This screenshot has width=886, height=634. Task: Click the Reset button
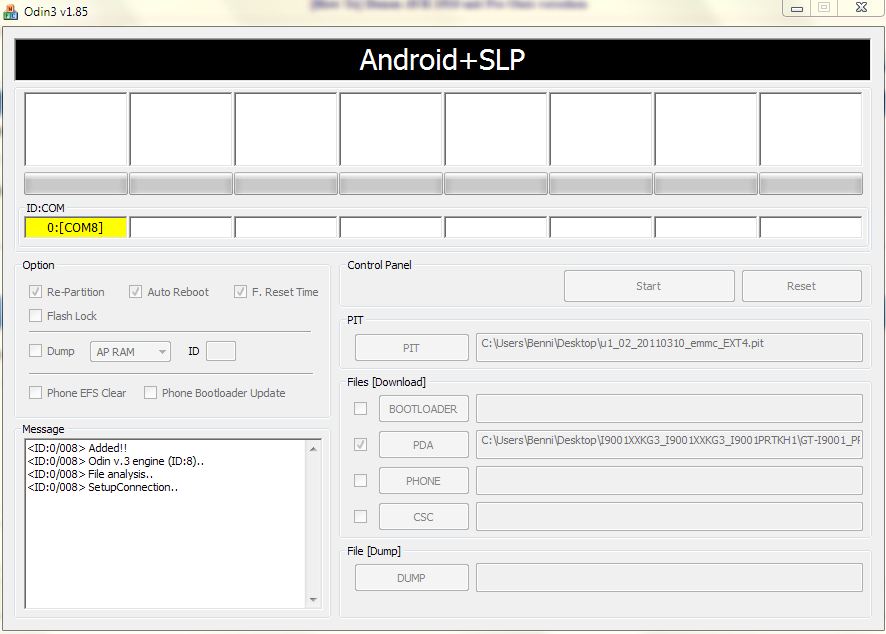click(x=801, y=286)
